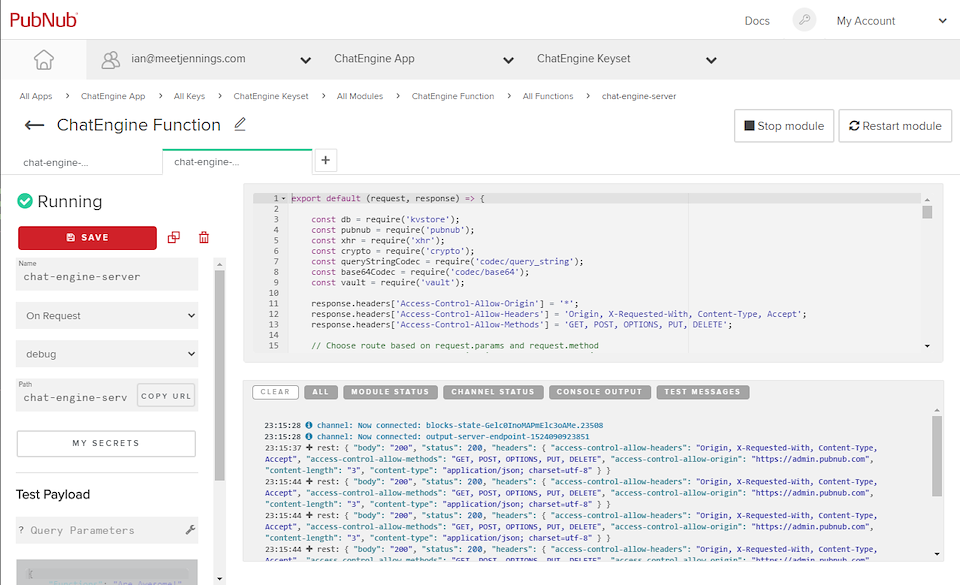
Task: Click the copy duplicate icon beside Save
Action: click(x=174, y=238)
